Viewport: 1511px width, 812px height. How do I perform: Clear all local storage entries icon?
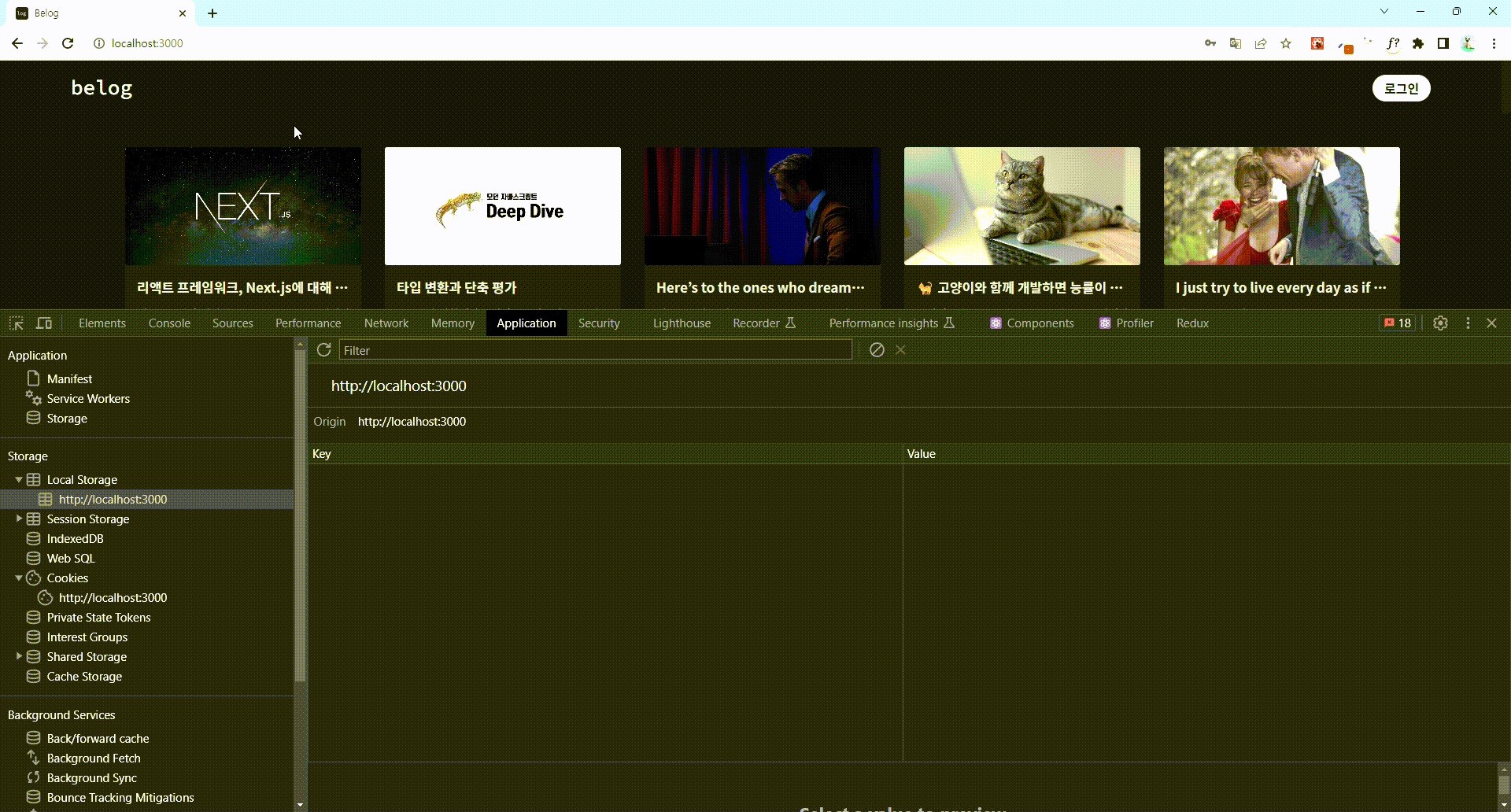(877, 350)
